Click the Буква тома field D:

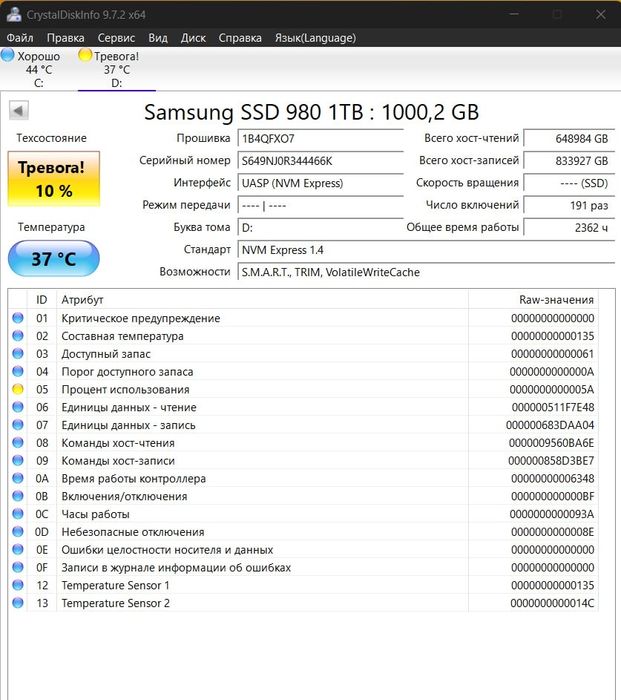pos(321,228)
